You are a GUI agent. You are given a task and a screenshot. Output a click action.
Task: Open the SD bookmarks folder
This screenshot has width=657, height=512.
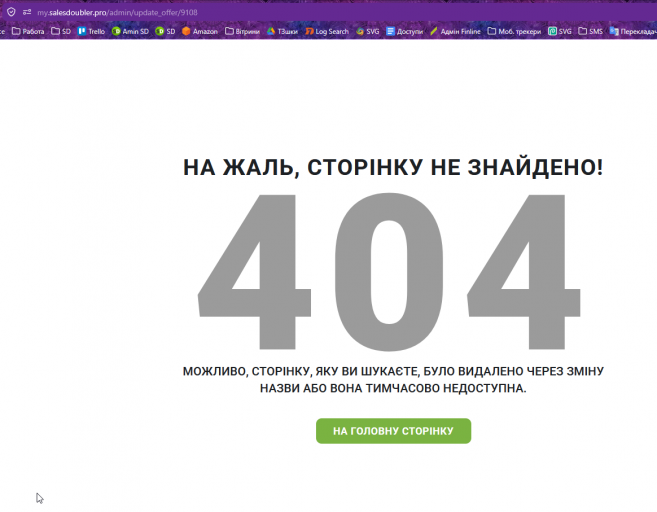point(61,31)
